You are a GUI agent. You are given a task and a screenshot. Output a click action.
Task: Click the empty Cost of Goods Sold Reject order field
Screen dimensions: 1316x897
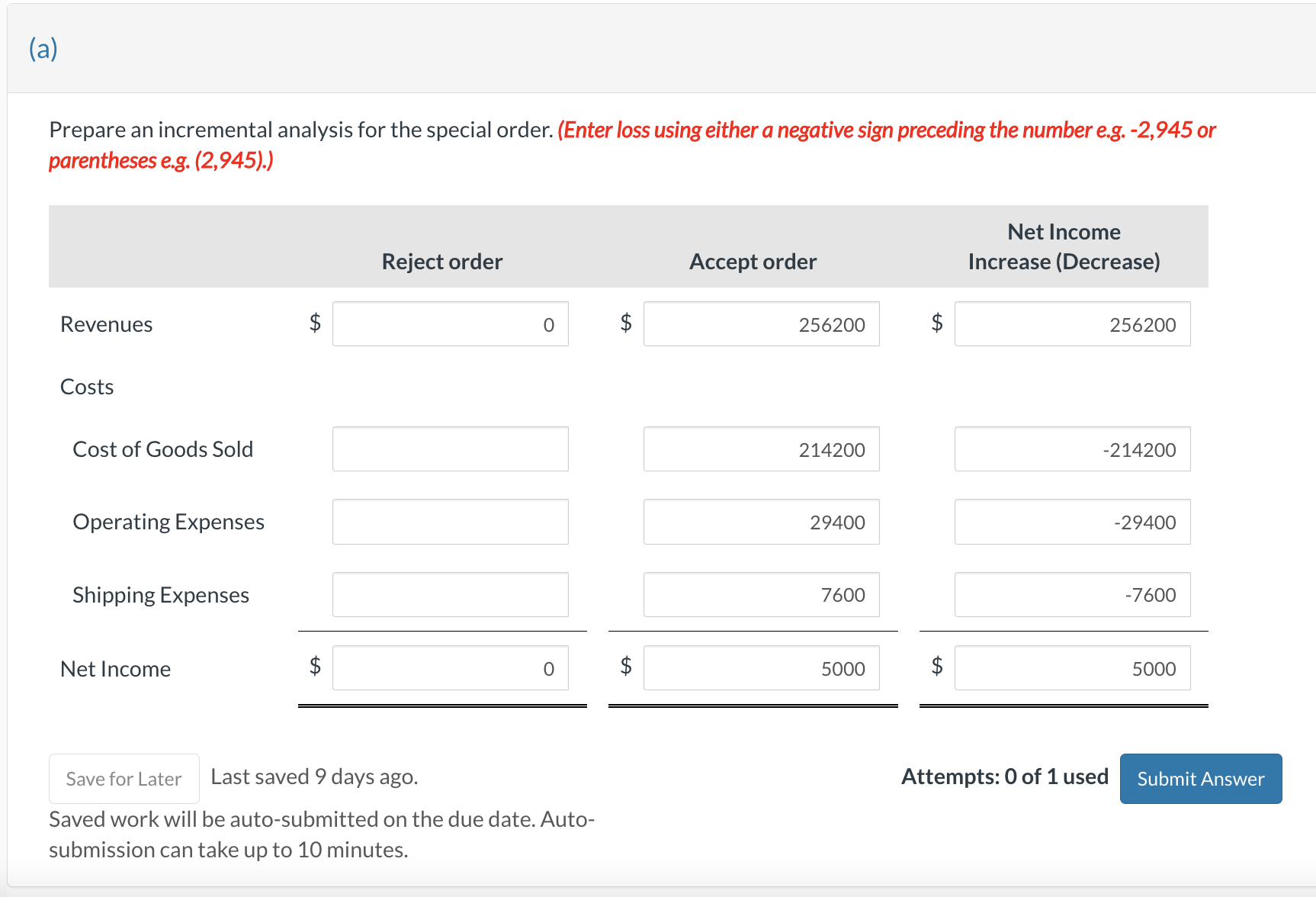(450, 448)
